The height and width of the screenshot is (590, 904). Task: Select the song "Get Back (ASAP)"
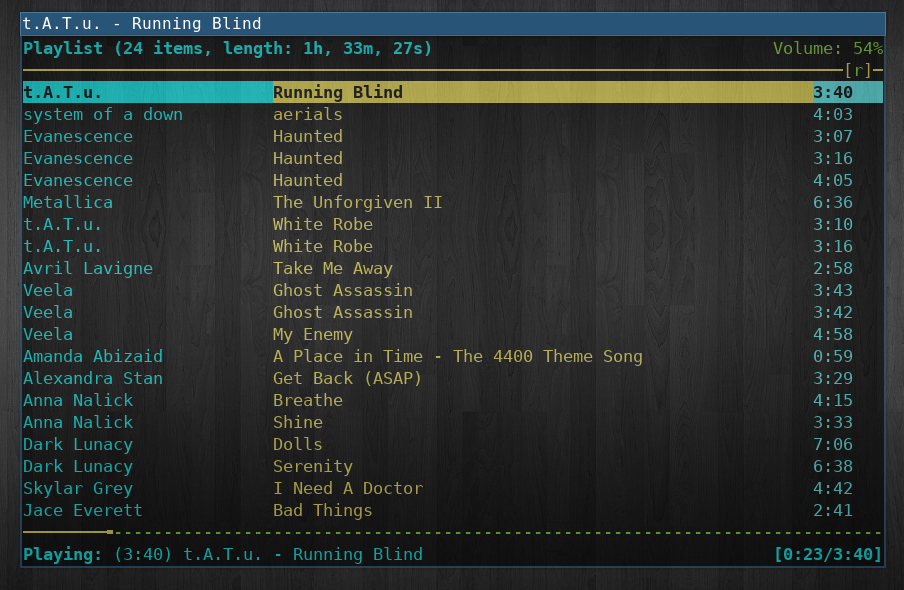point(348,378)
